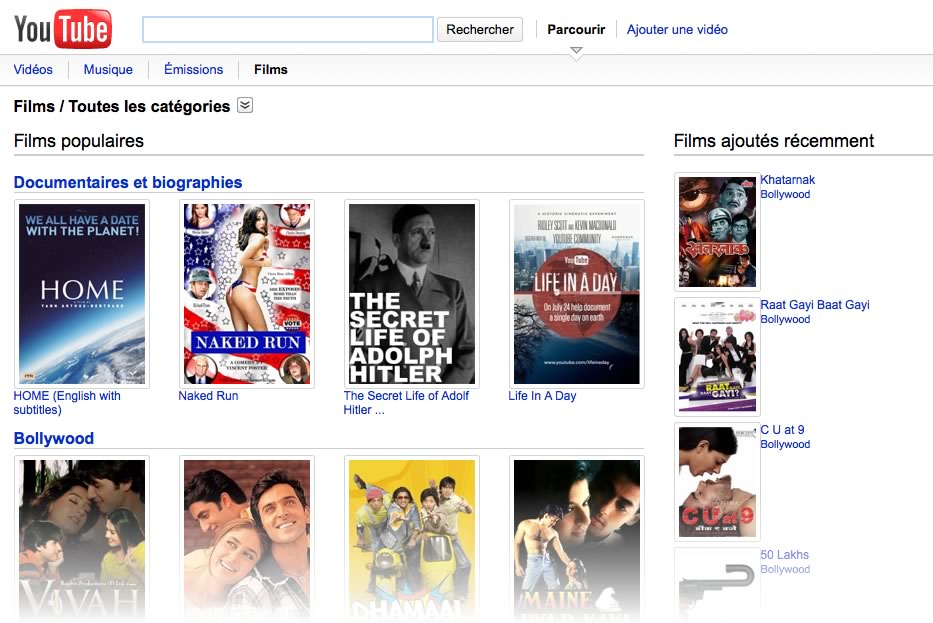Open the Naked Run poster
Image resolution: width=933 pixels, height=623 pixels.
point(247,294)
